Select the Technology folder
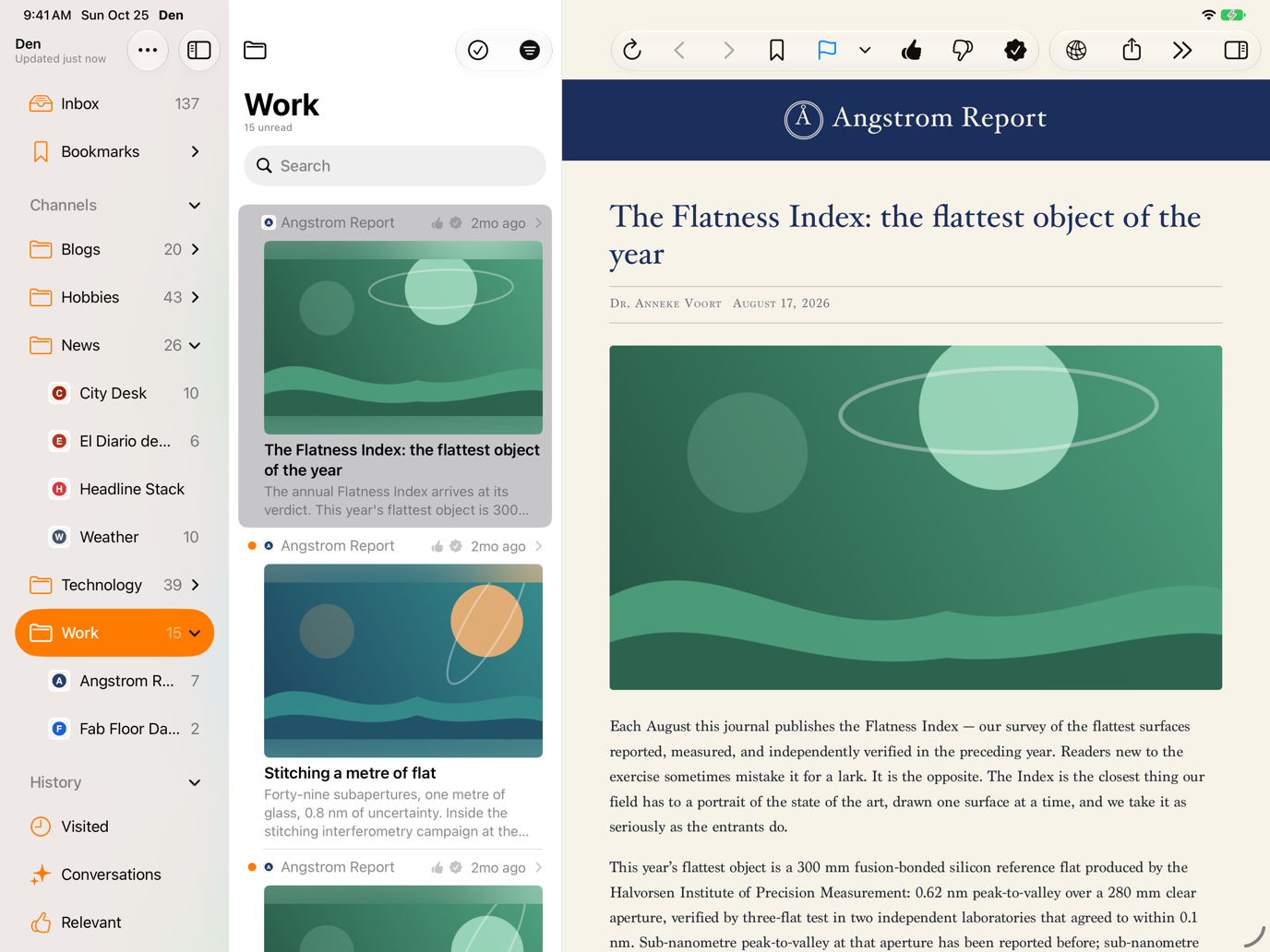The width and height of the screenshot is (1270, 952). [x=114, y=585]
